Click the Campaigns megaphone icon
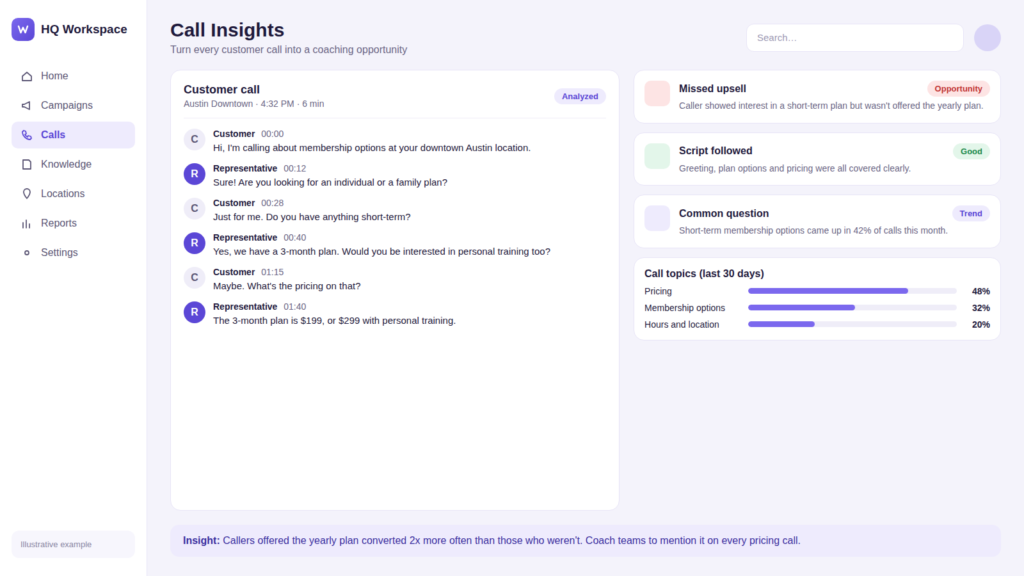 point(26,106)
